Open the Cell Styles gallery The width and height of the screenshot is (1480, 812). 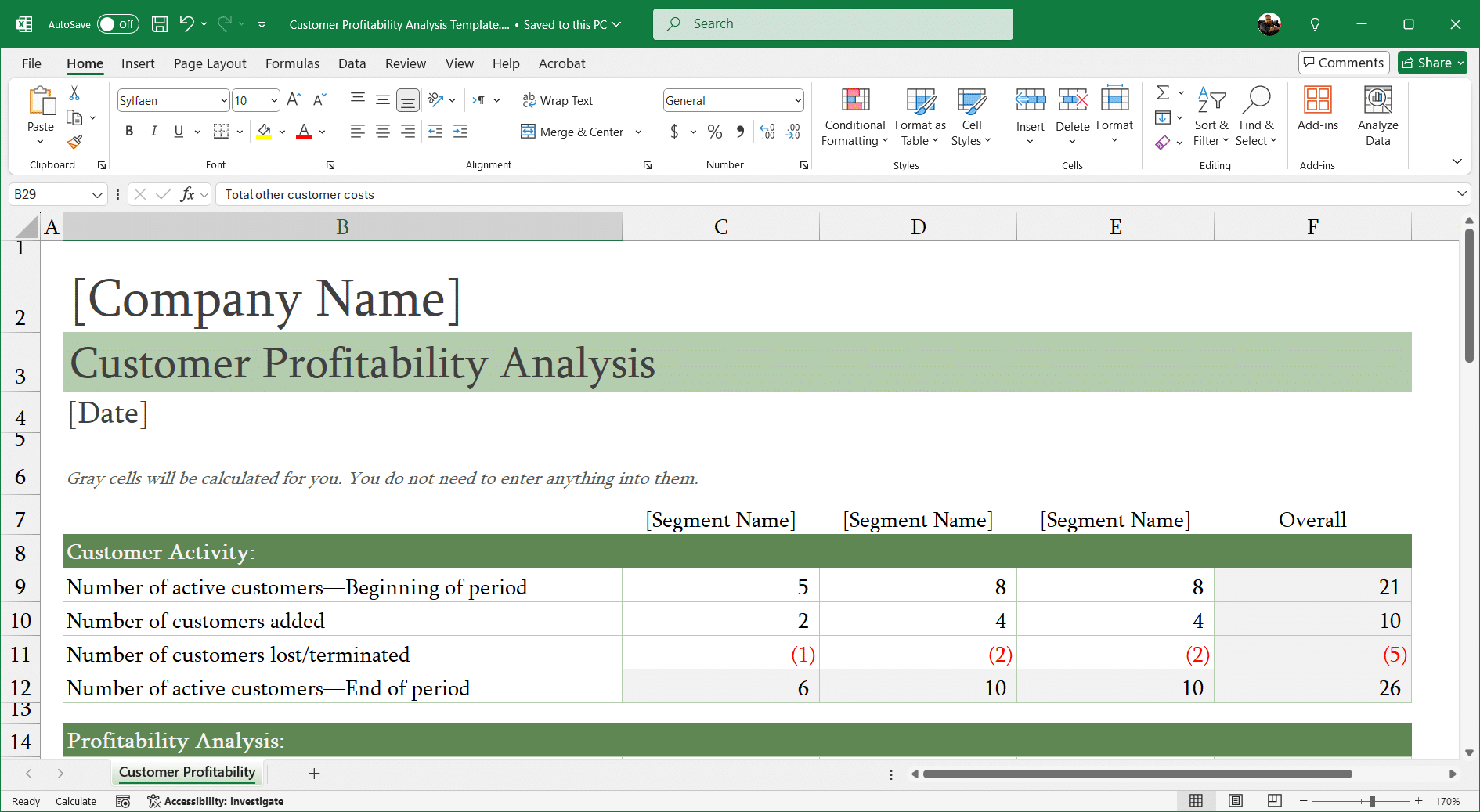tap(971, 117)
